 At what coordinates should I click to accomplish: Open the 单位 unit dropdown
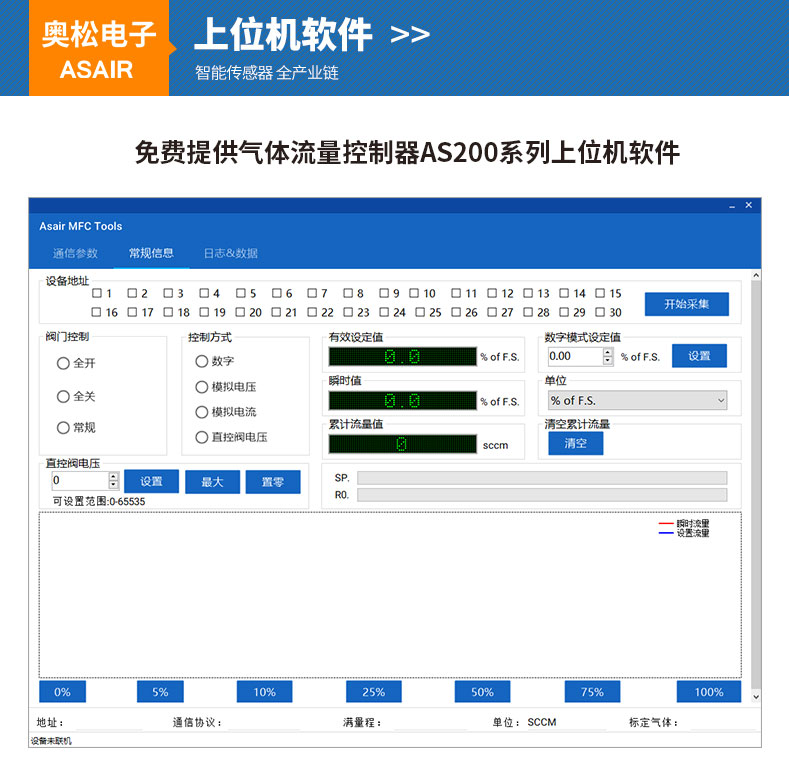coord(637,401)
